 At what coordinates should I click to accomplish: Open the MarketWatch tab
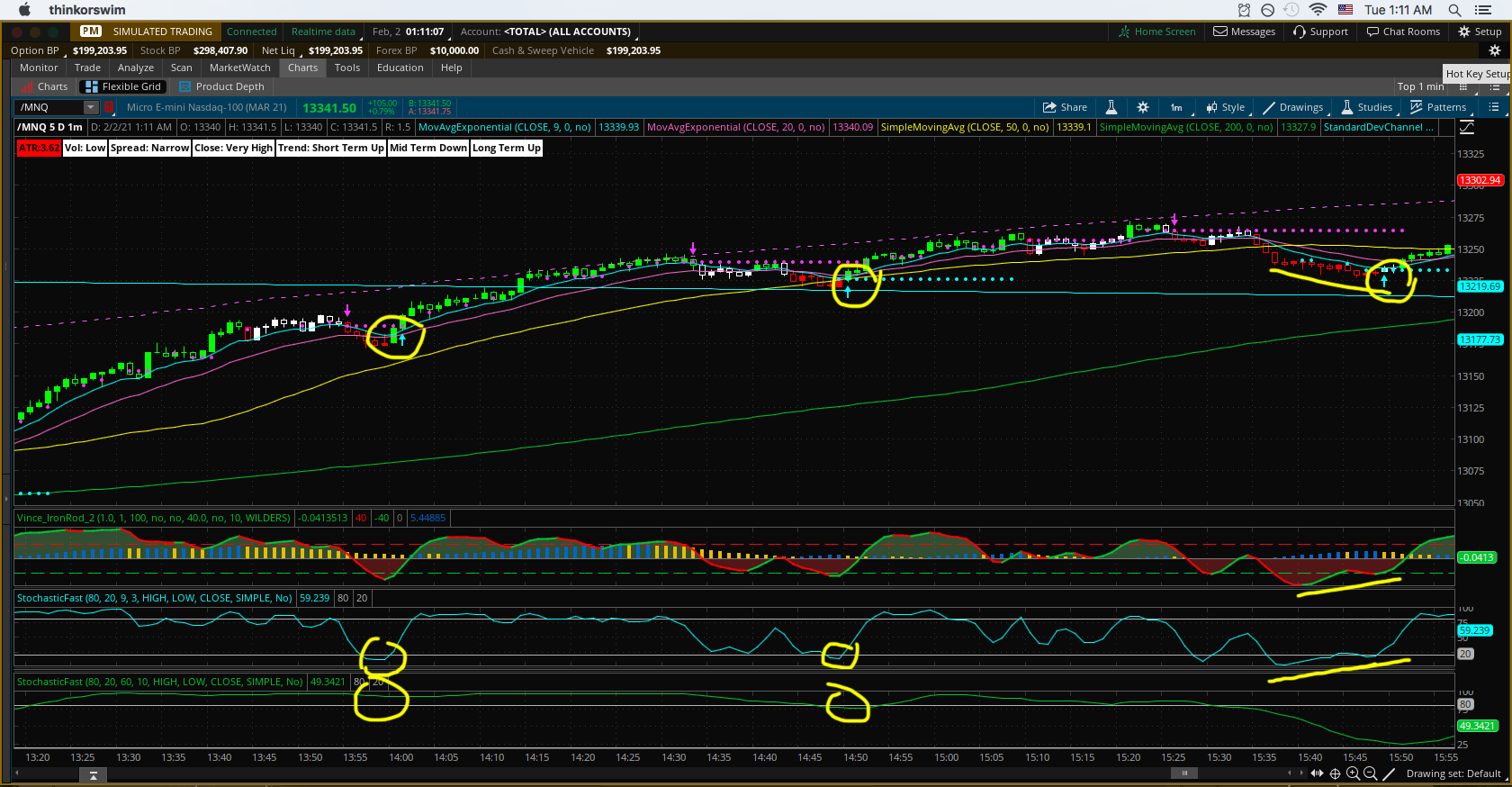[239, 68]
